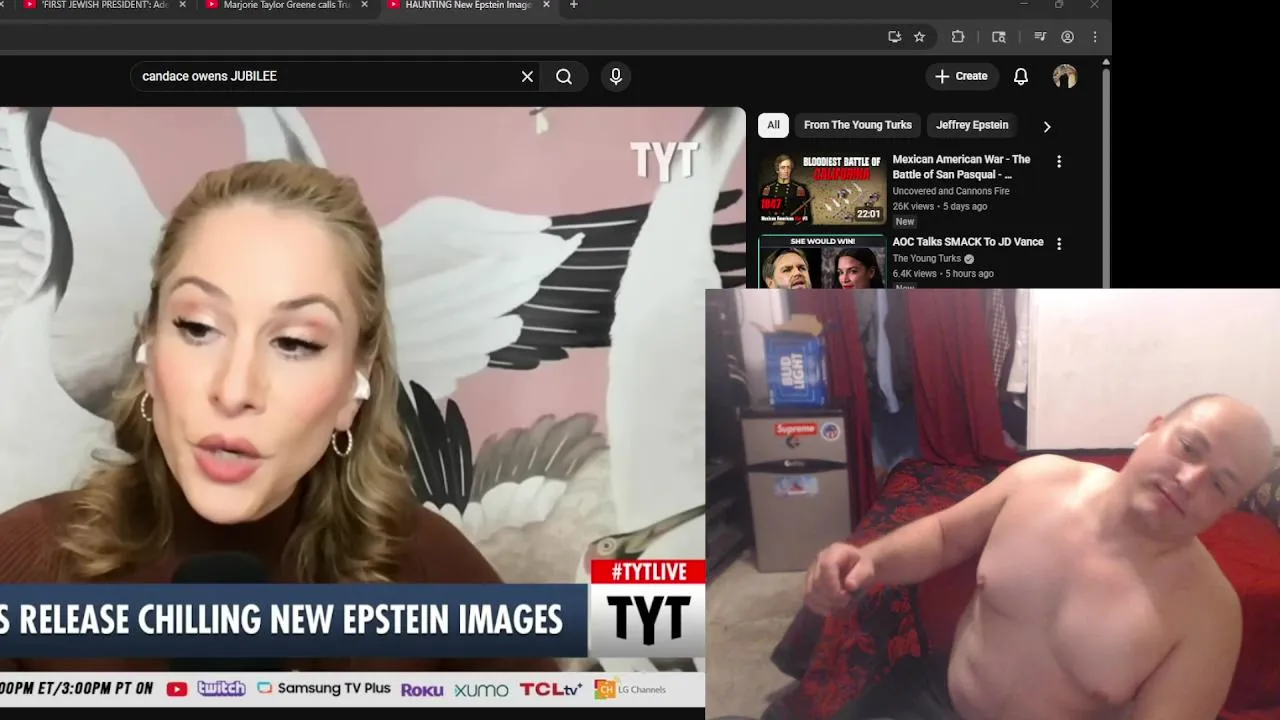Click the '26K views · 5 days ago' text
The width and height of the screenshot is (1280, 720).
click(x=940, y=206)
